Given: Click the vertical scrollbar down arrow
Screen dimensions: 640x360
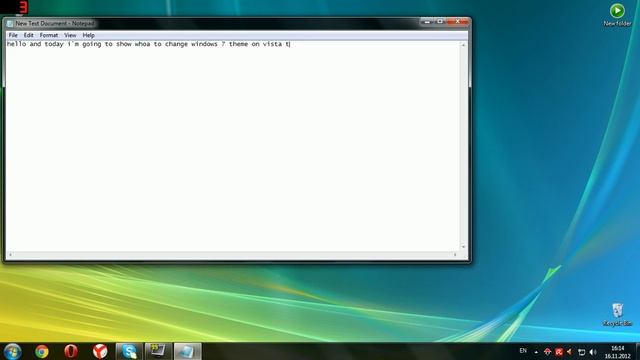Looking at the screenshot, I should pyautogui.click(x=463, y=247).
